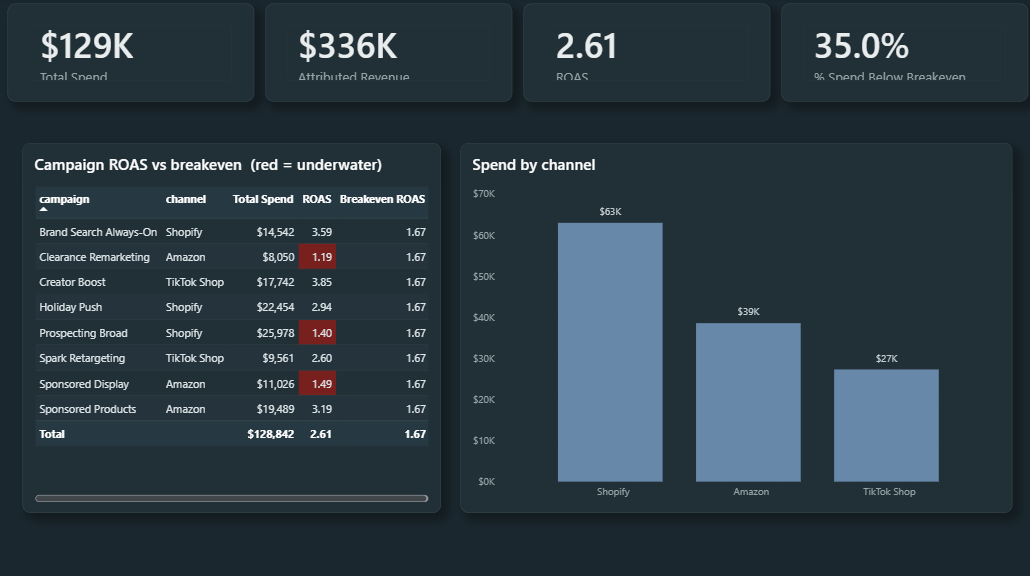
Task: Select the Clearance Remarketing campaign name
Action: point(95,257)
